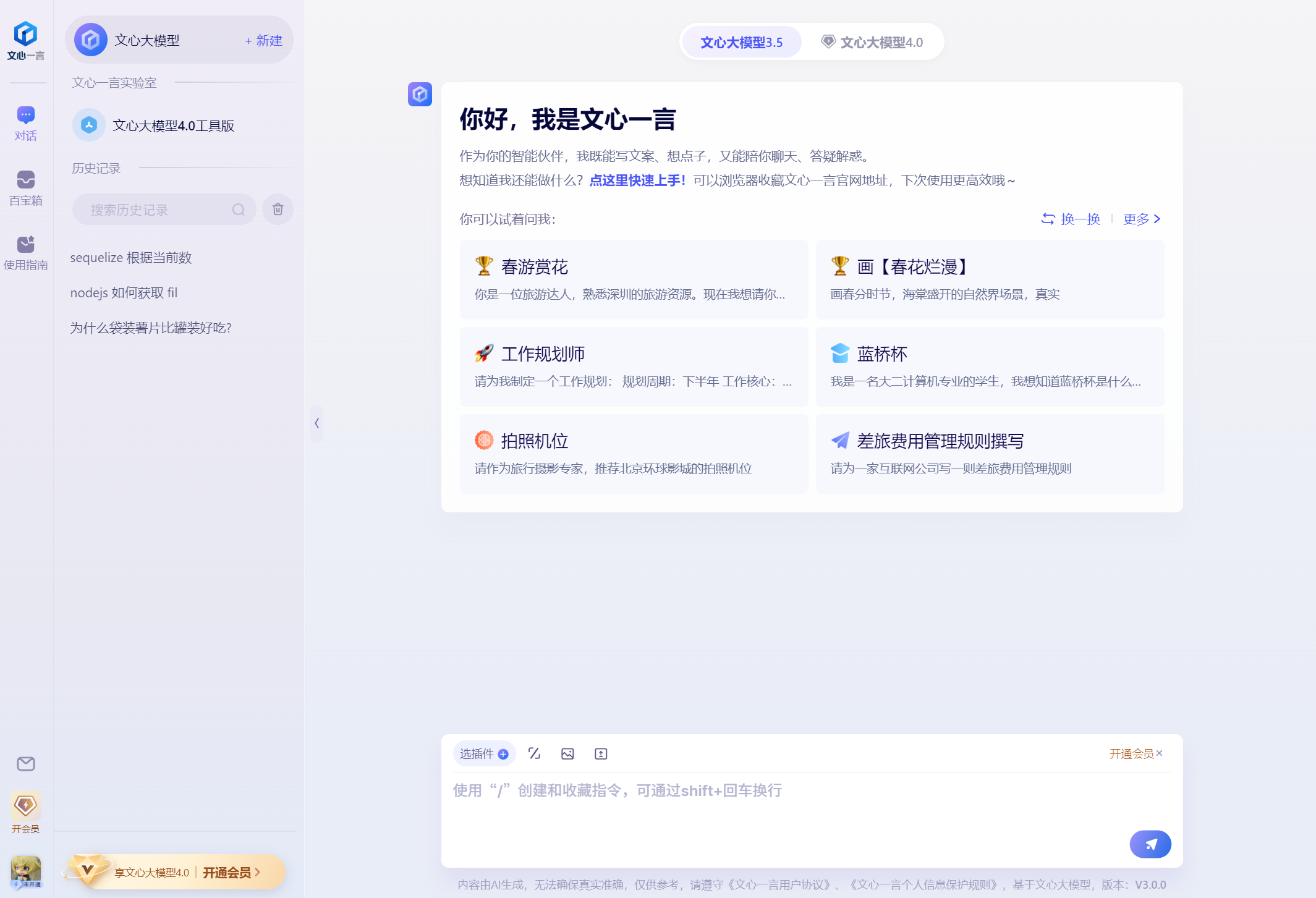The image size is (1316, 898).
Task: Click the trophy icon on 画【春花烂漫】
Action: [840, 266]
